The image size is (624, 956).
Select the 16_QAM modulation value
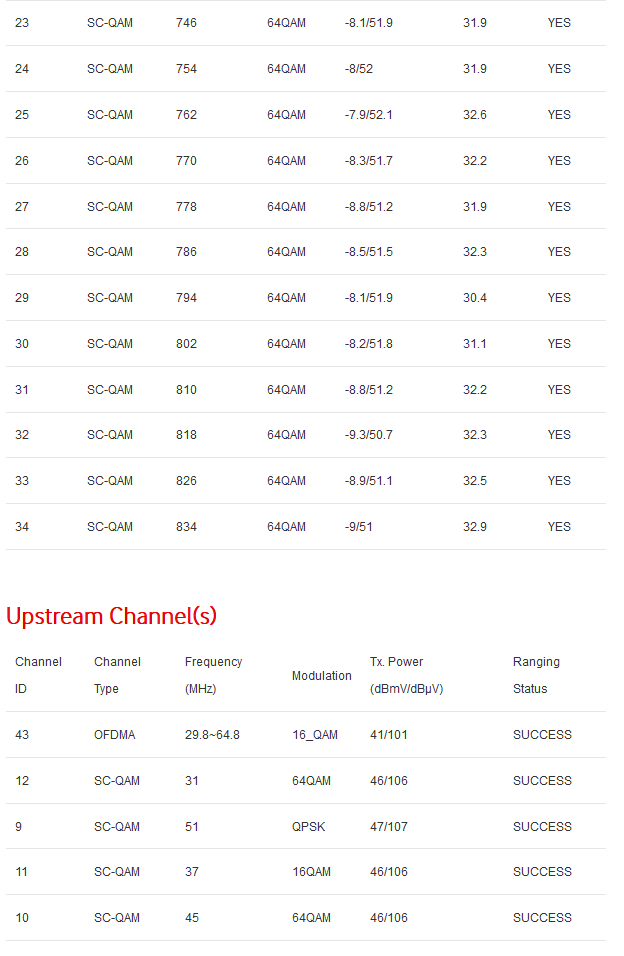(x=315, y=735)
